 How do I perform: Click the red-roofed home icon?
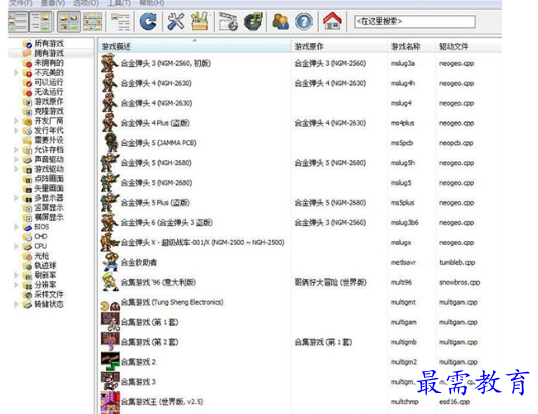332,21
